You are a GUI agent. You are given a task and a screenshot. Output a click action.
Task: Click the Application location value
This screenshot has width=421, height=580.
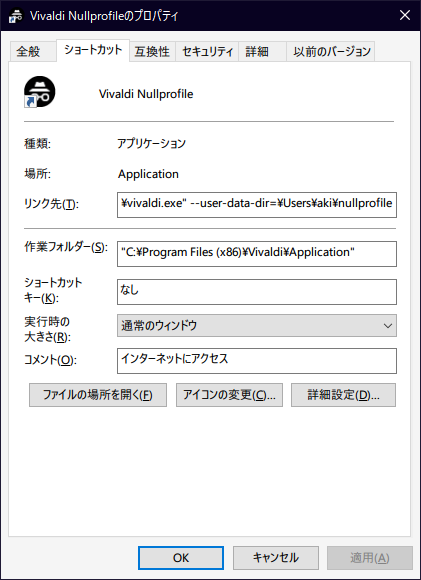pos(148,174)
